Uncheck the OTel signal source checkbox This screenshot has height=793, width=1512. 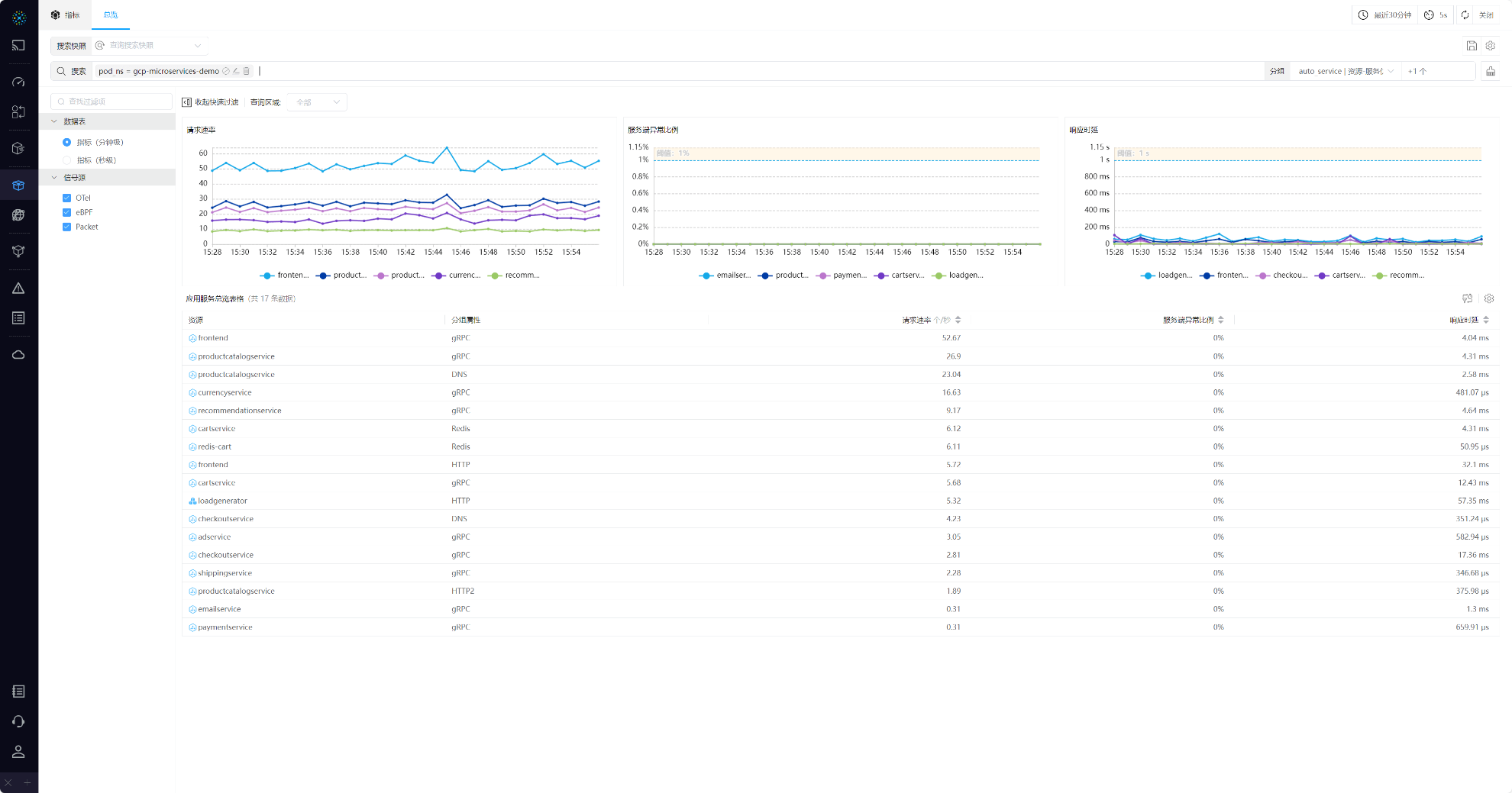coord(66,198)
